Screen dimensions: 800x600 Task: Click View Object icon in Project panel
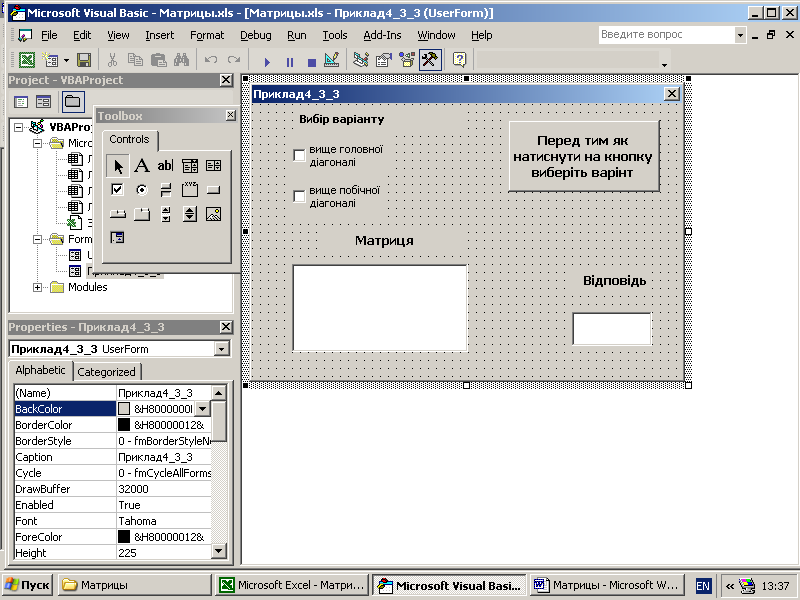pos(44,102)
